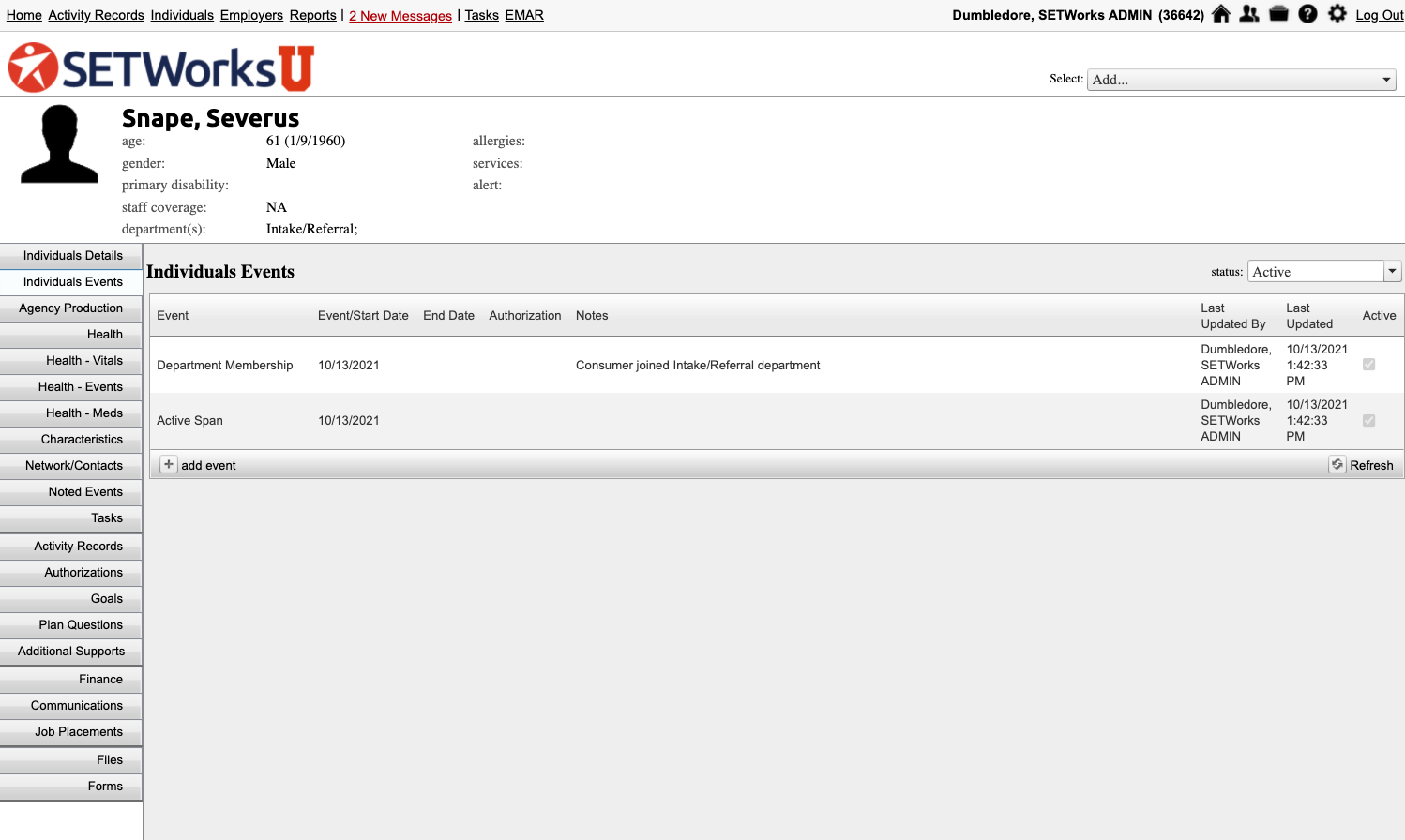Screen dimensions: 1405x840
Task: Click add event button
Action: (x=199, y=465)
